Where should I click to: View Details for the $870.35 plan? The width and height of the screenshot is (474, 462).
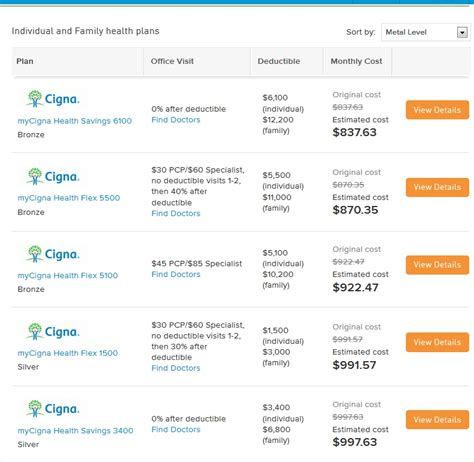pyautogui.click(x=437, y=187)
